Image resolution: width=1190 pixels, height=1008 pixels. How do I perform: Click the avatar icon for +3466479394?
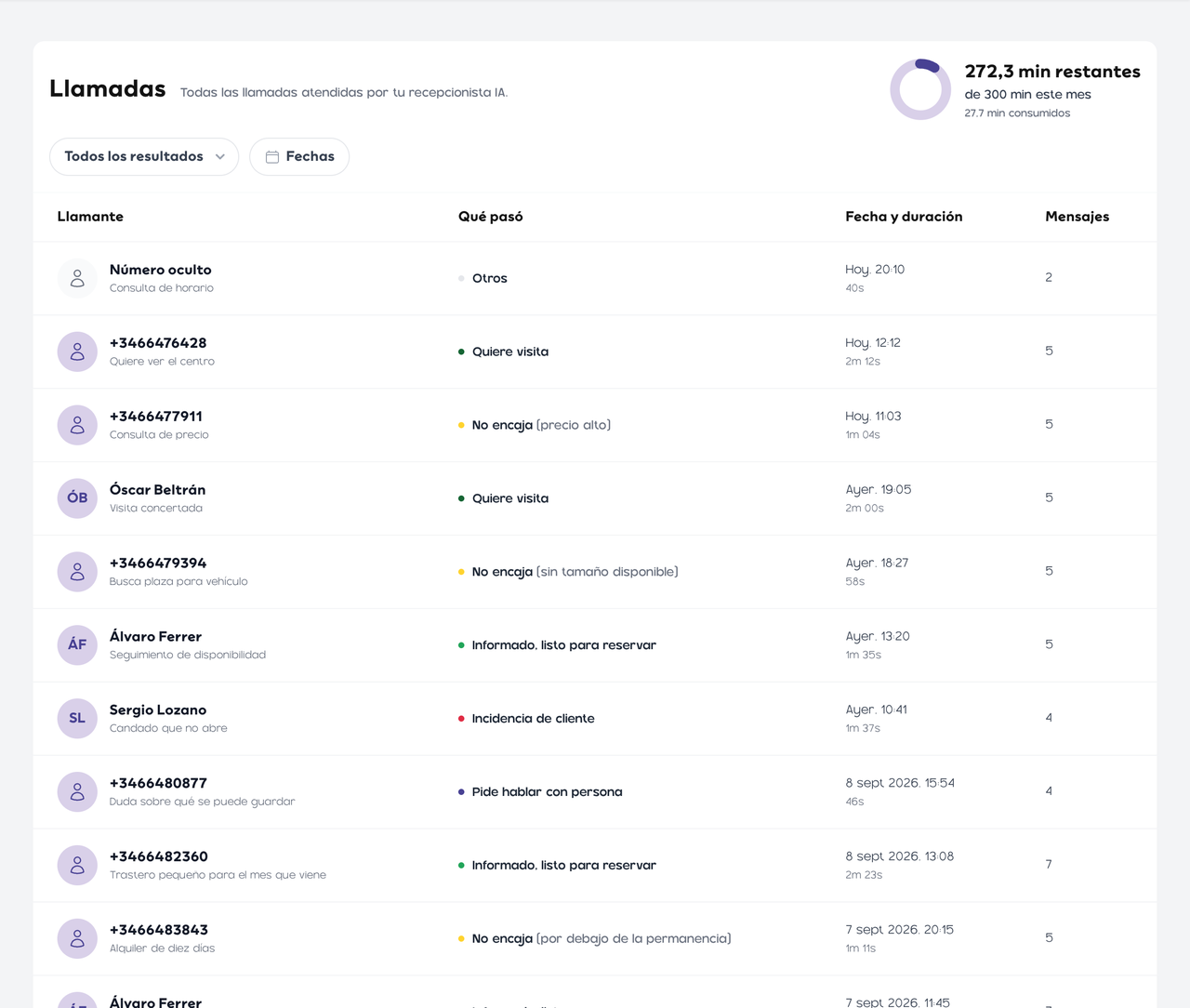pyautogui.click(x=77, y=572)
